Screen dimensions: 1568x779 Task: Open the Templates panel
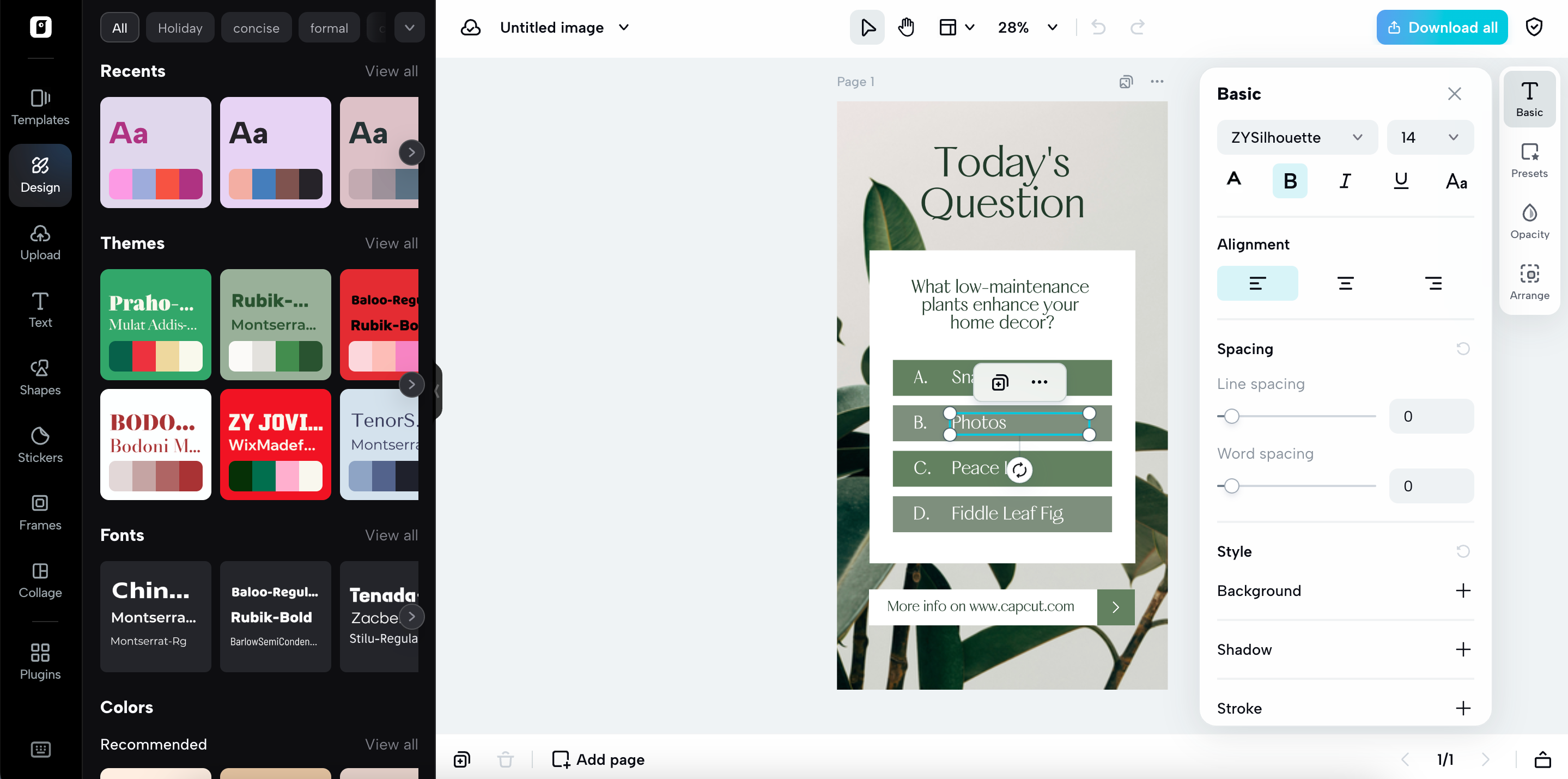point(40,107)
